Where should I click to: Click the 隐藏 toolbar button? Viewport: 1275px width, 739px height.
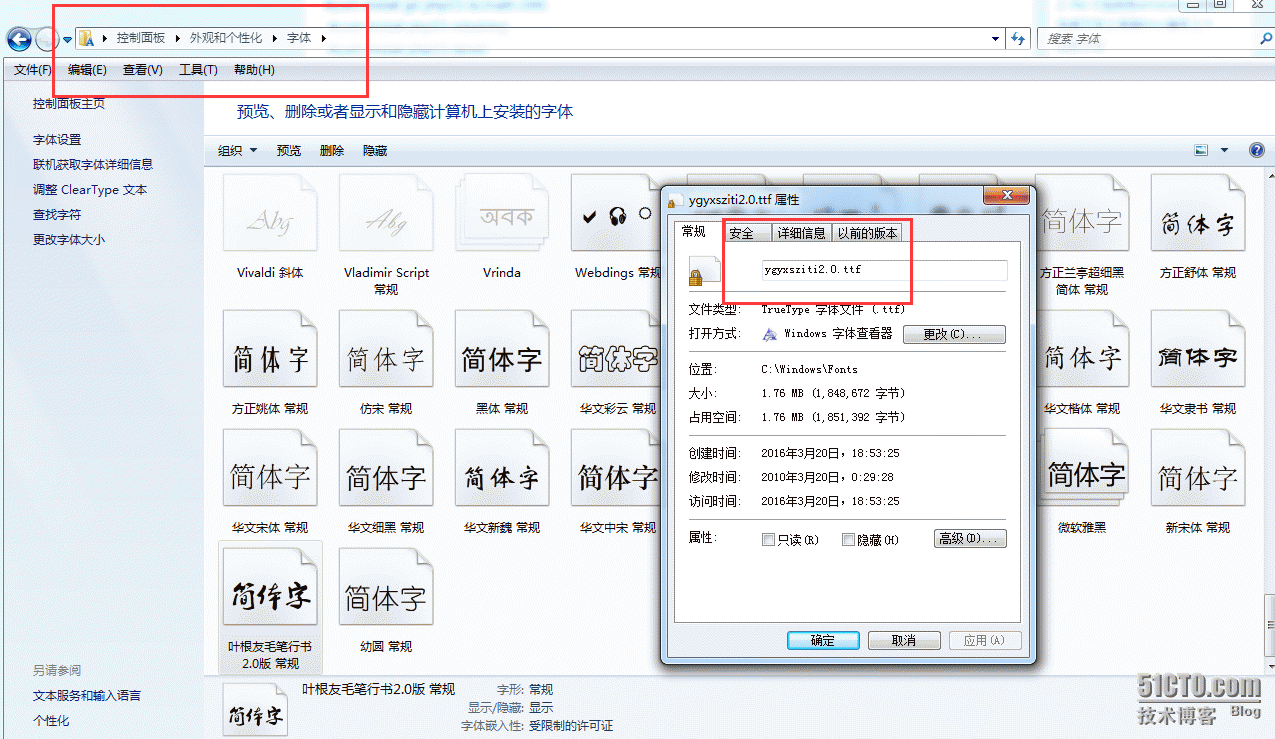pos(375,151)
